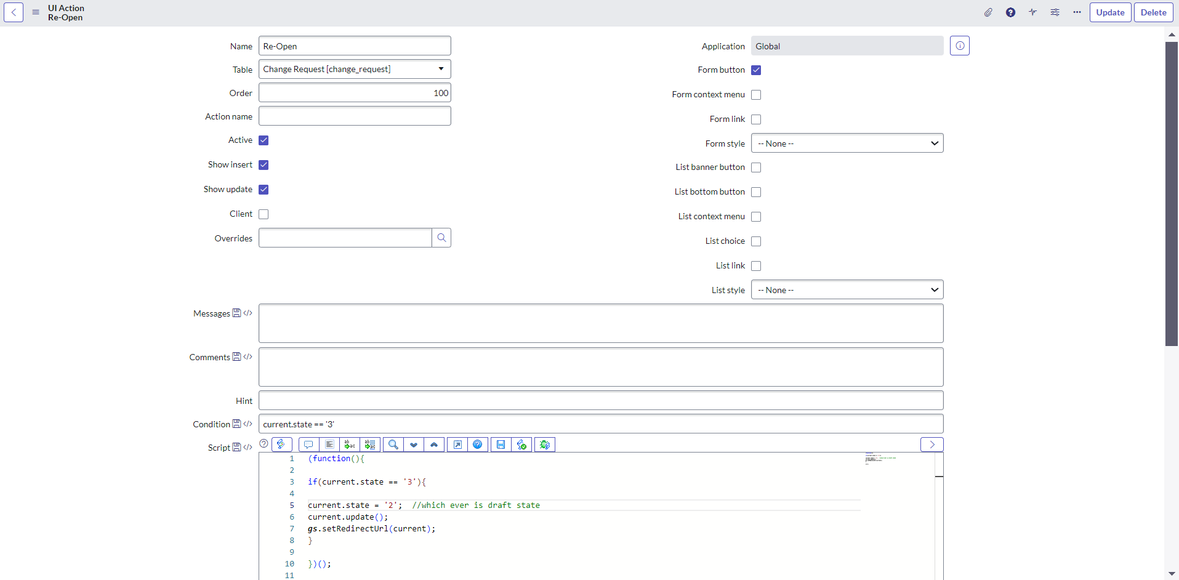Click the find previous up-arrow icon
This screenshot has width=1179, height=580.
coord(434,445)
